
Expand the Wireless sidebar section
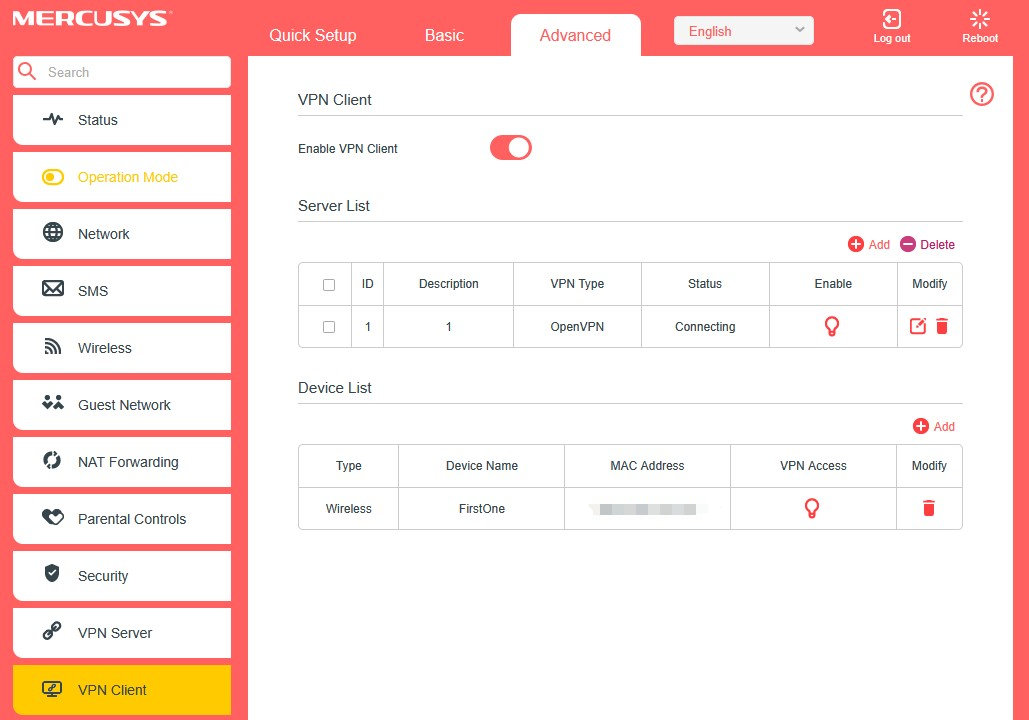tap(122, 348)
